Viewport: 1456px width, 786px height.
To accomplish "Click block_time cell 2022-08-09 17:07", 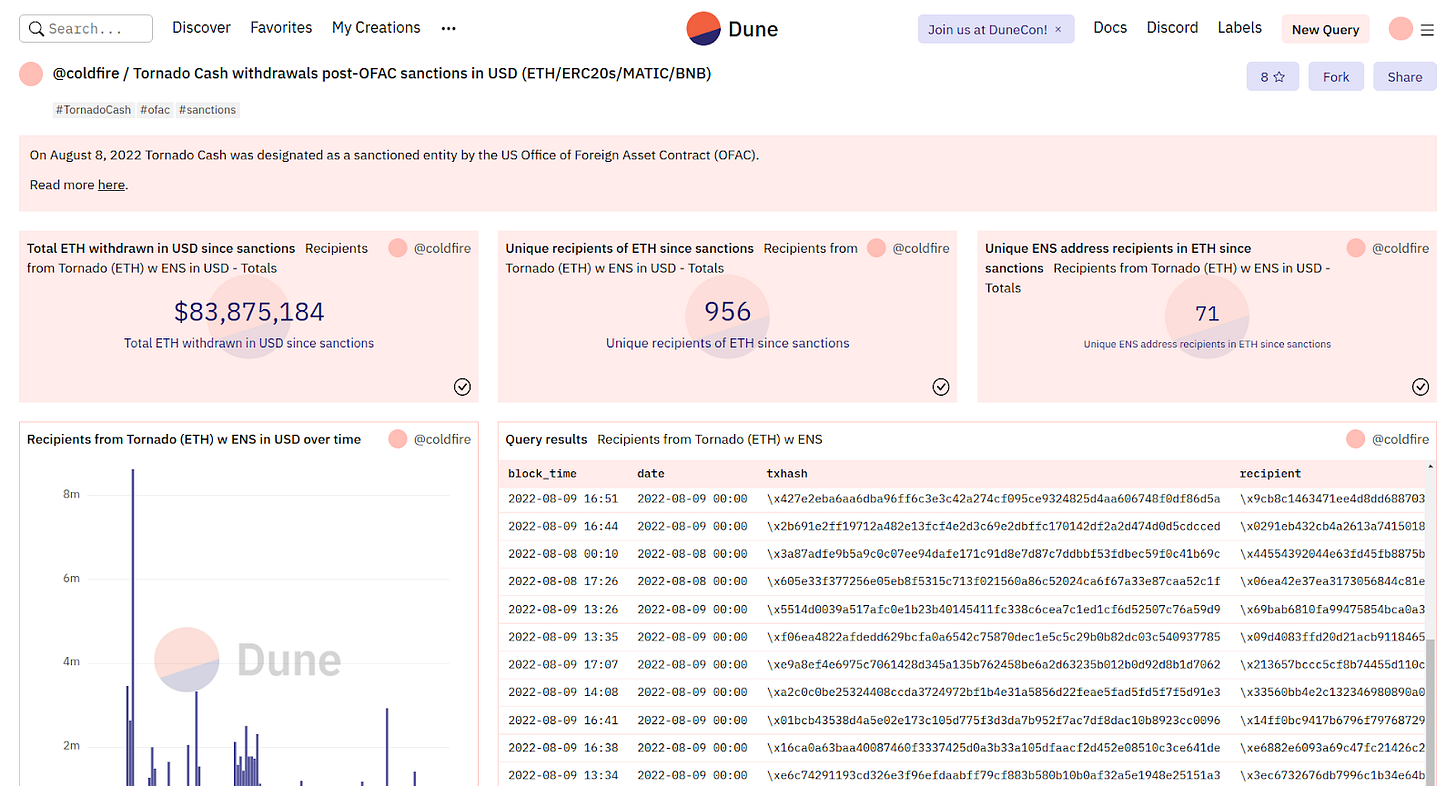I will [x=563, y=664].
